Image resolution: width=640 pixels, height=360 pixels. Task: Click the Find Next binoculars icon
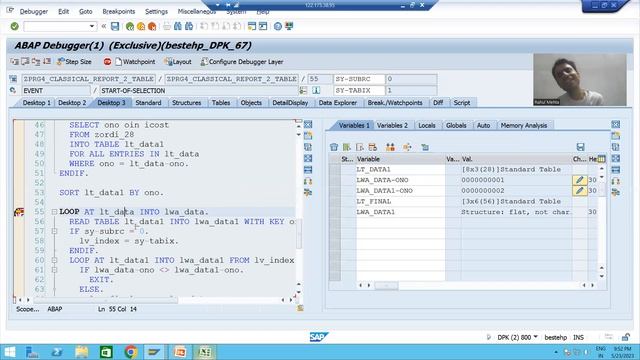[189, 27]
